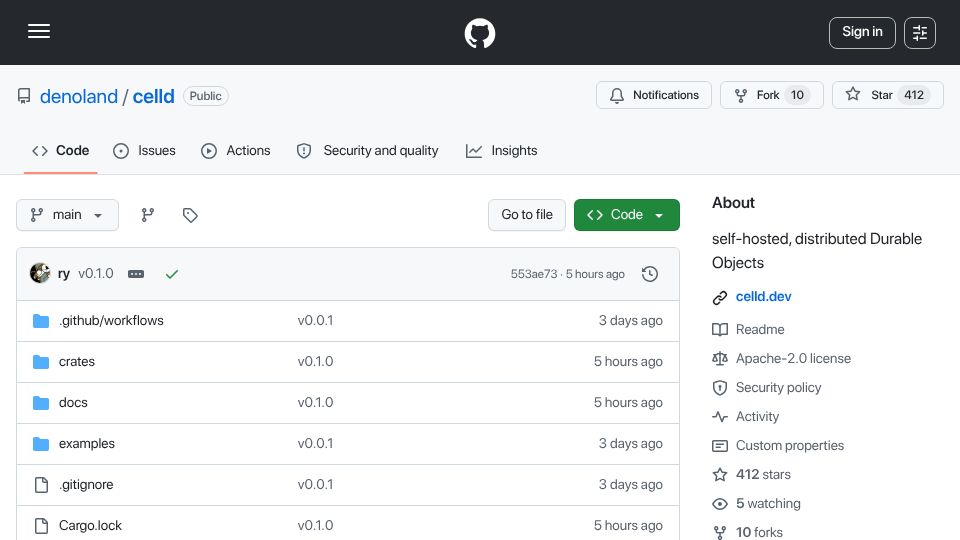
Task: Open the .gitignore file
Action: (86, 485)
